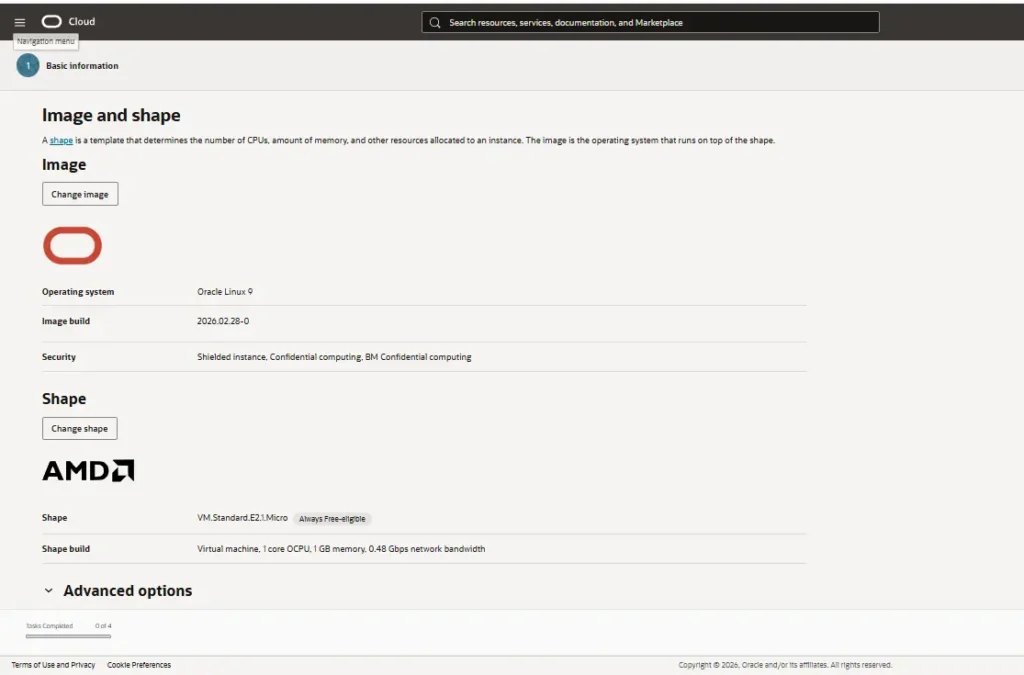Collapse the Advanced options chevron

[49, 590]
